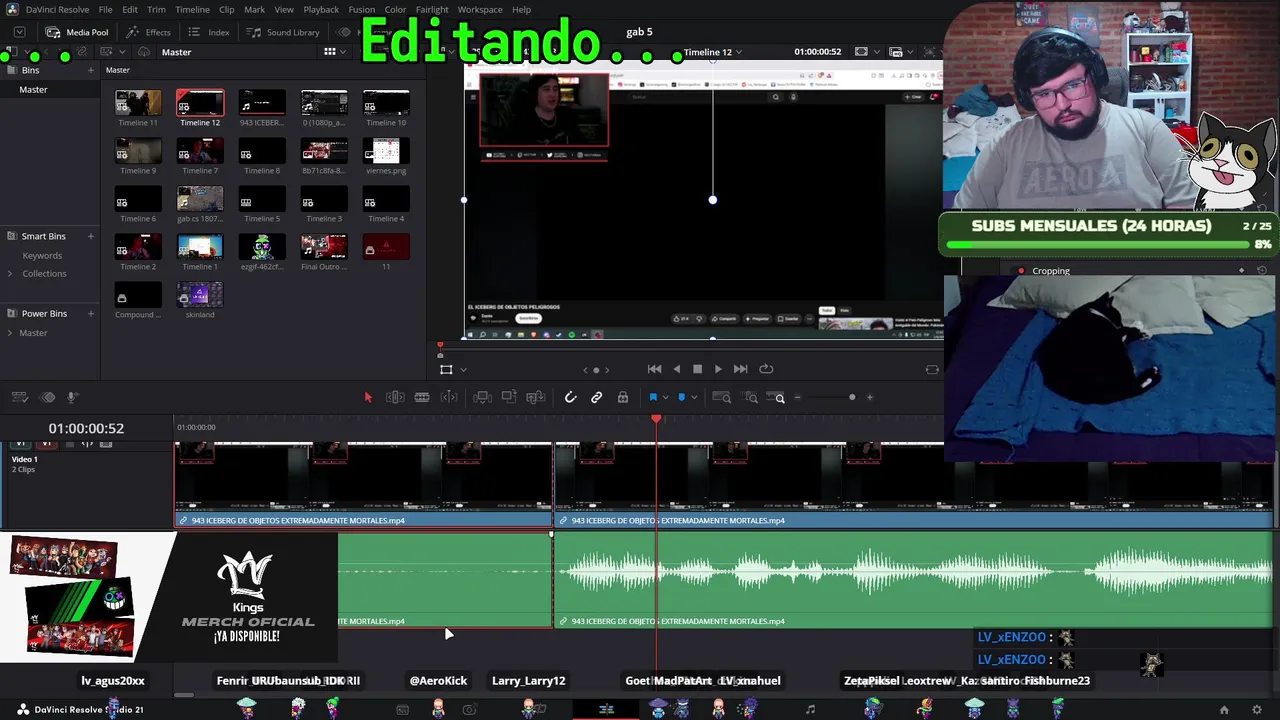The image size is (1280, 720).
Task: Select the Keywords smart bin
Action: pos(42,255)
